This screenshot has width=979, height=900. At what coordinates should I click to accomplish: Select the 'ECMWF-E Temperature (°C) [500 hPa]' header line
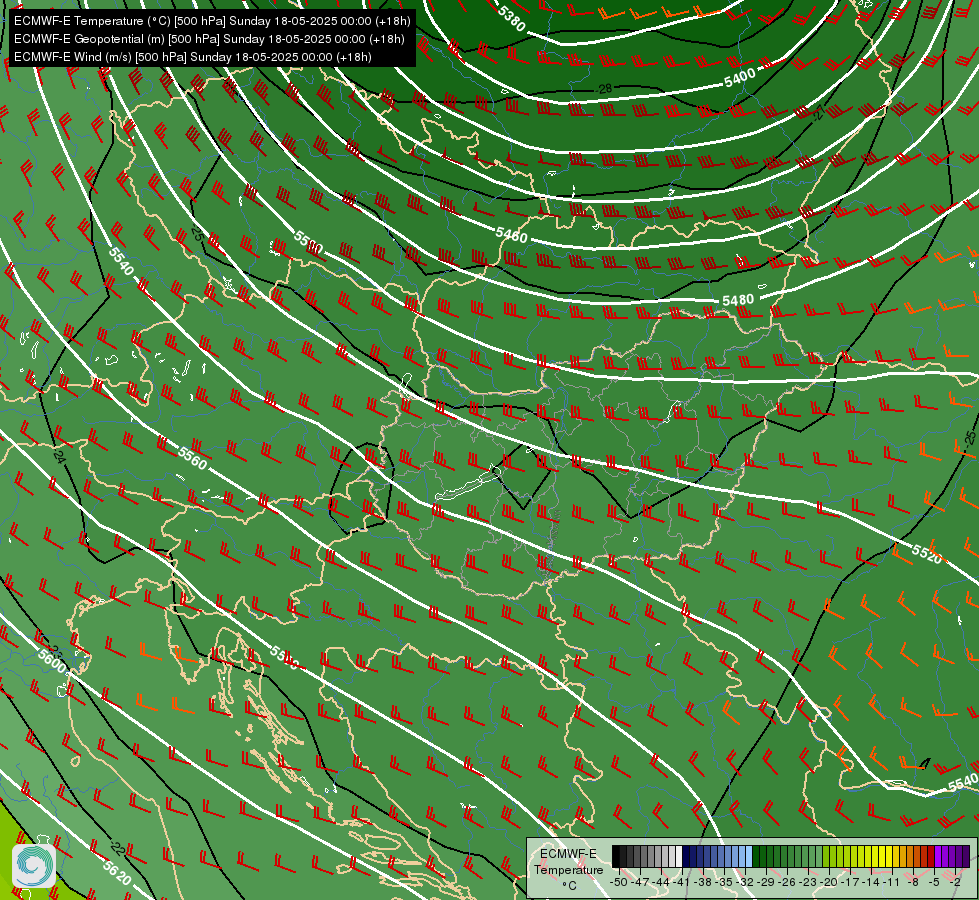point(212,21)
